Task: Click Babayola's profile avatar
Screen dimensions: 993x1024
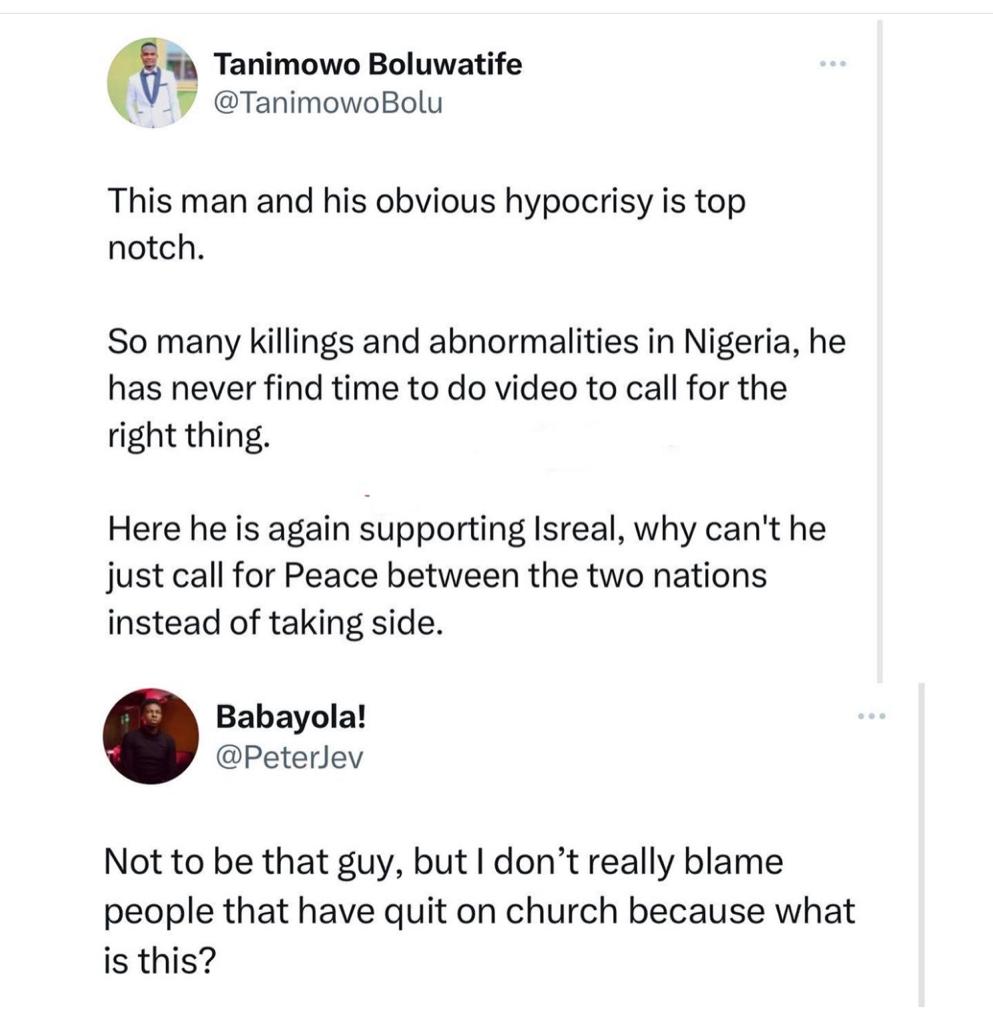Action: pyautogui.click(x=151, y=735)
